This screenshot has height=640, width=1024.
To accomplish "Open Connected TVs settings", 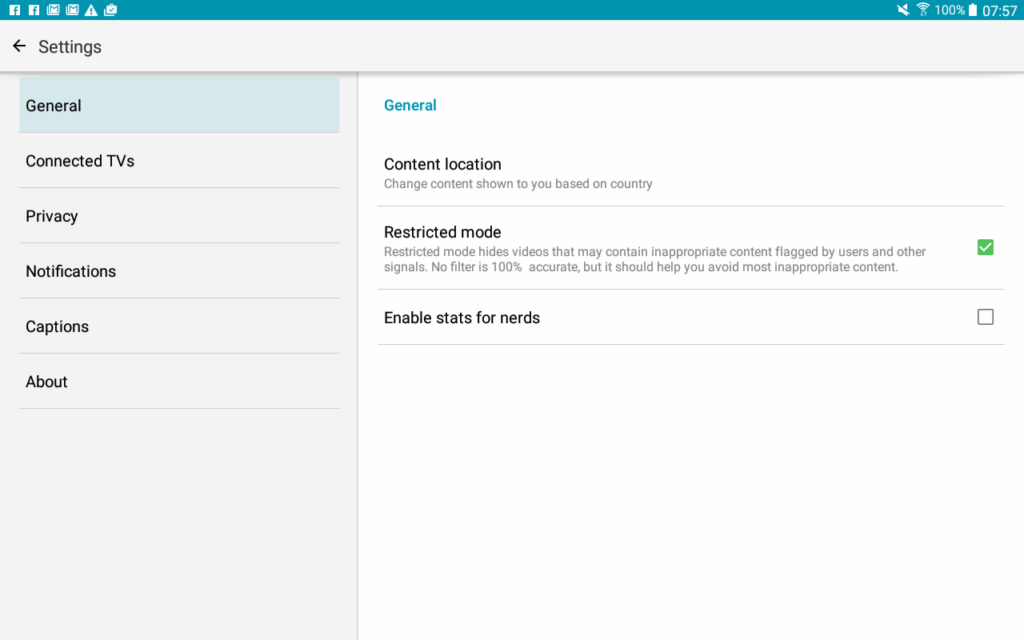I will (x=179, y=161).
